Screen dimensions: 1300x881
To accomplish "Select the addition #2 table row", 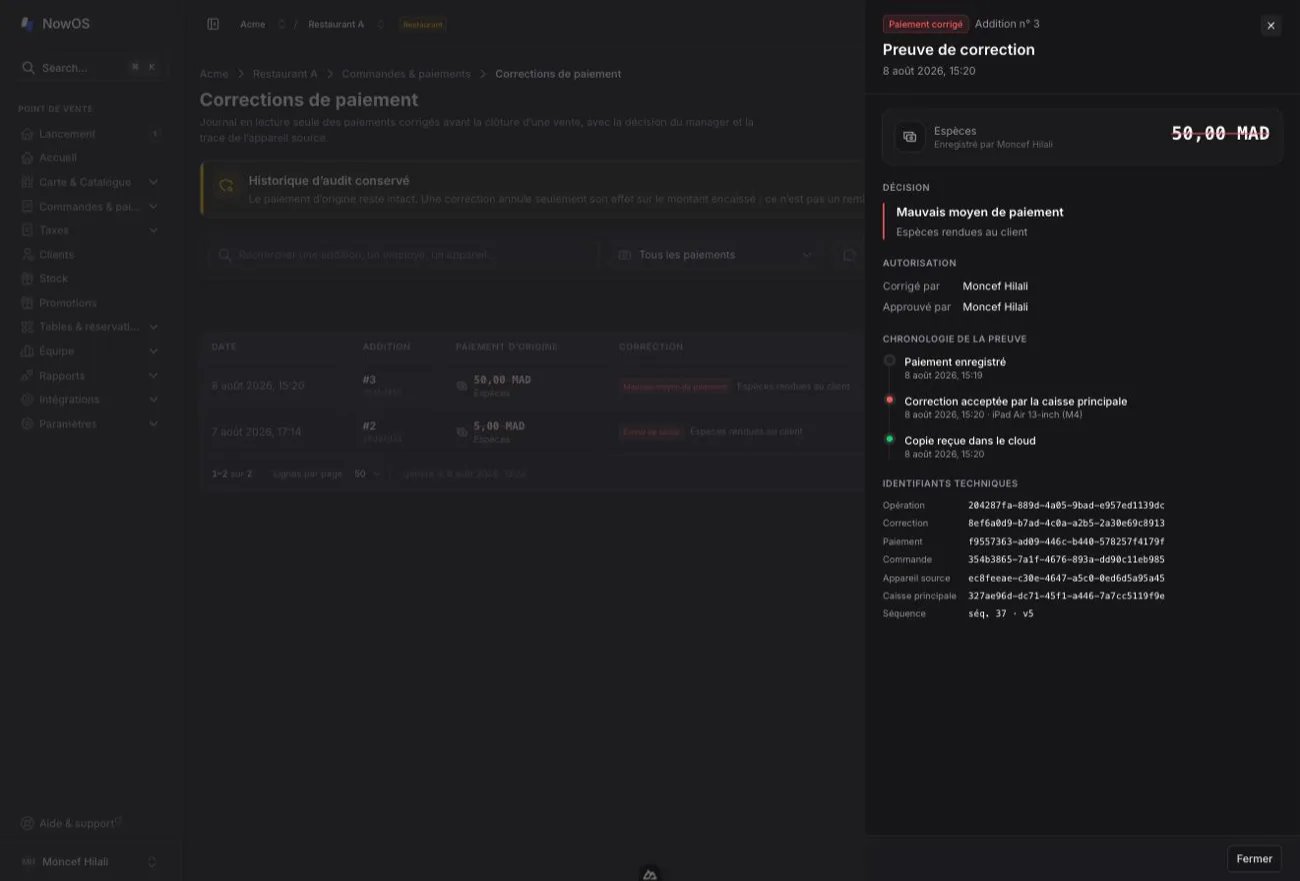I will tap(532, 432).
